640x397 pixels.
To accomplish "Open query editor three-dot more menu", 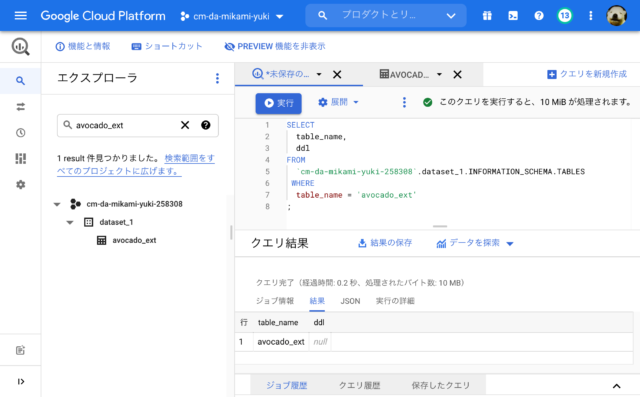I will click(404, 102).
